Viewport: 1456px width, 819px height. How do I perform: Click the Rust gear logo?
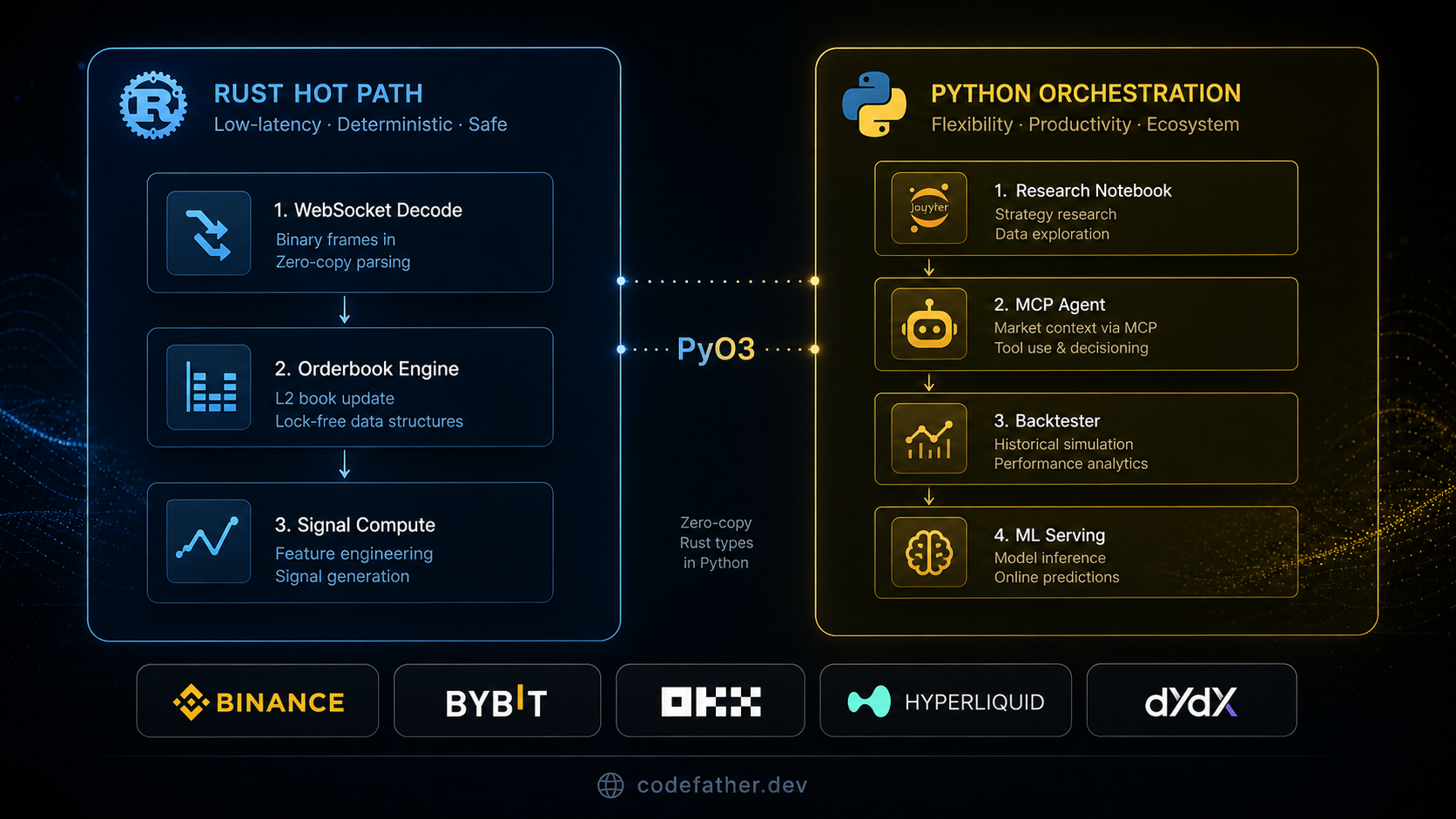point(153,105)
